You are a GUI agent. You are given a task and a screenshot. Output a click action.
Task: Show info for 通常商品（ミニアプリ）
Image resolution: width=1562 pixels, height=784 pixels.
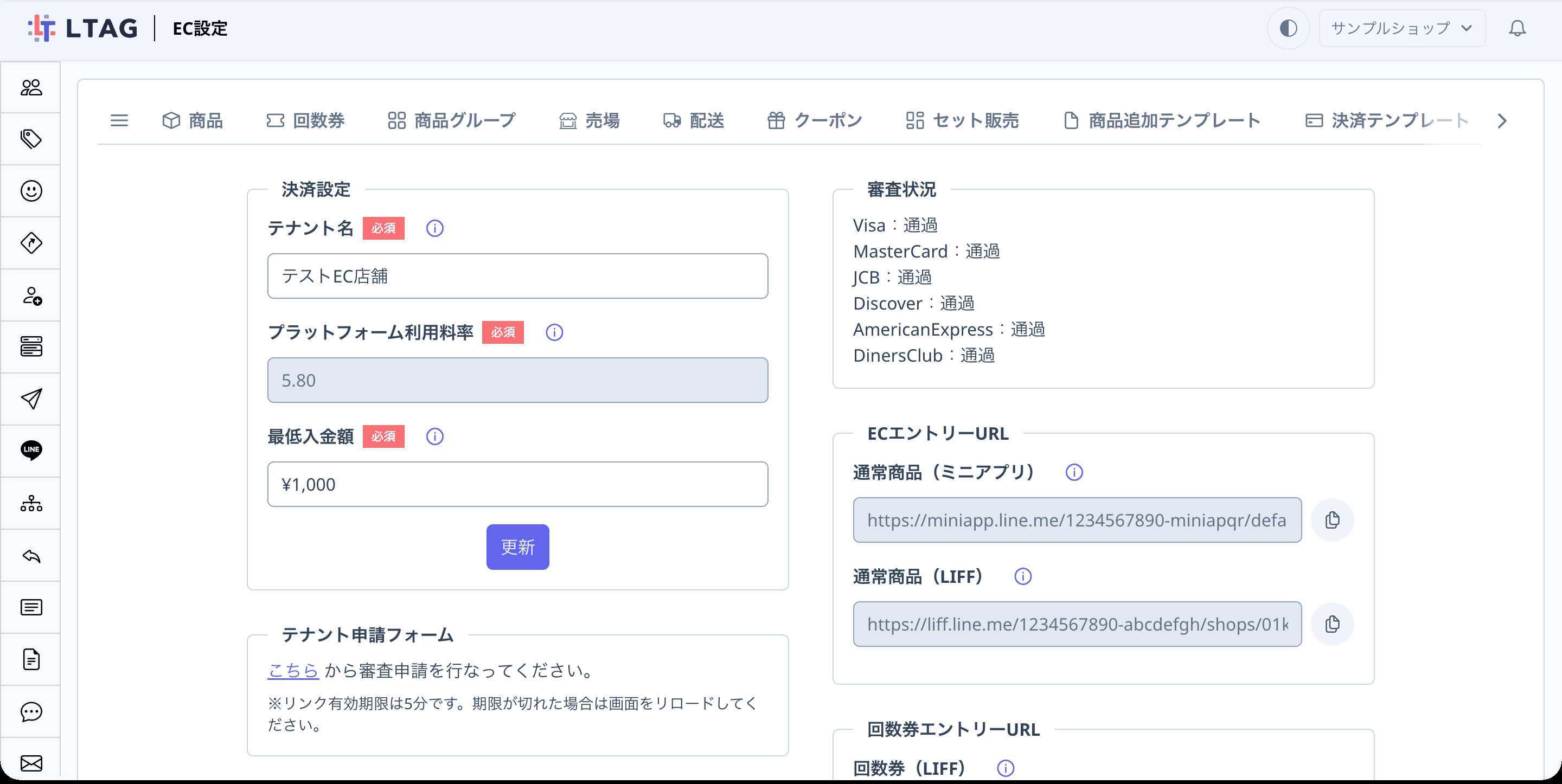pos(1074,472)
